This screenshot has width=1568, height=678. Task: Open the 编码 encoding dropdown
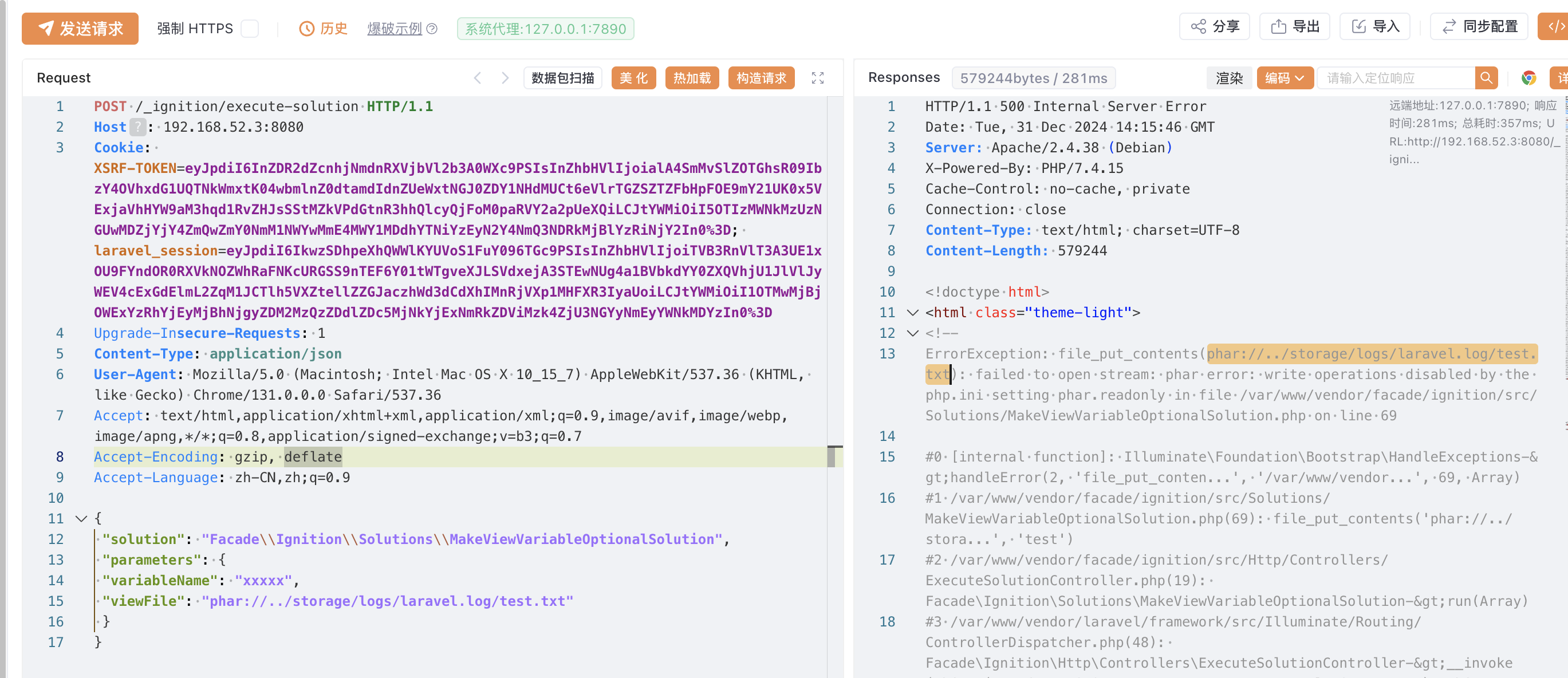[1285, 78]
